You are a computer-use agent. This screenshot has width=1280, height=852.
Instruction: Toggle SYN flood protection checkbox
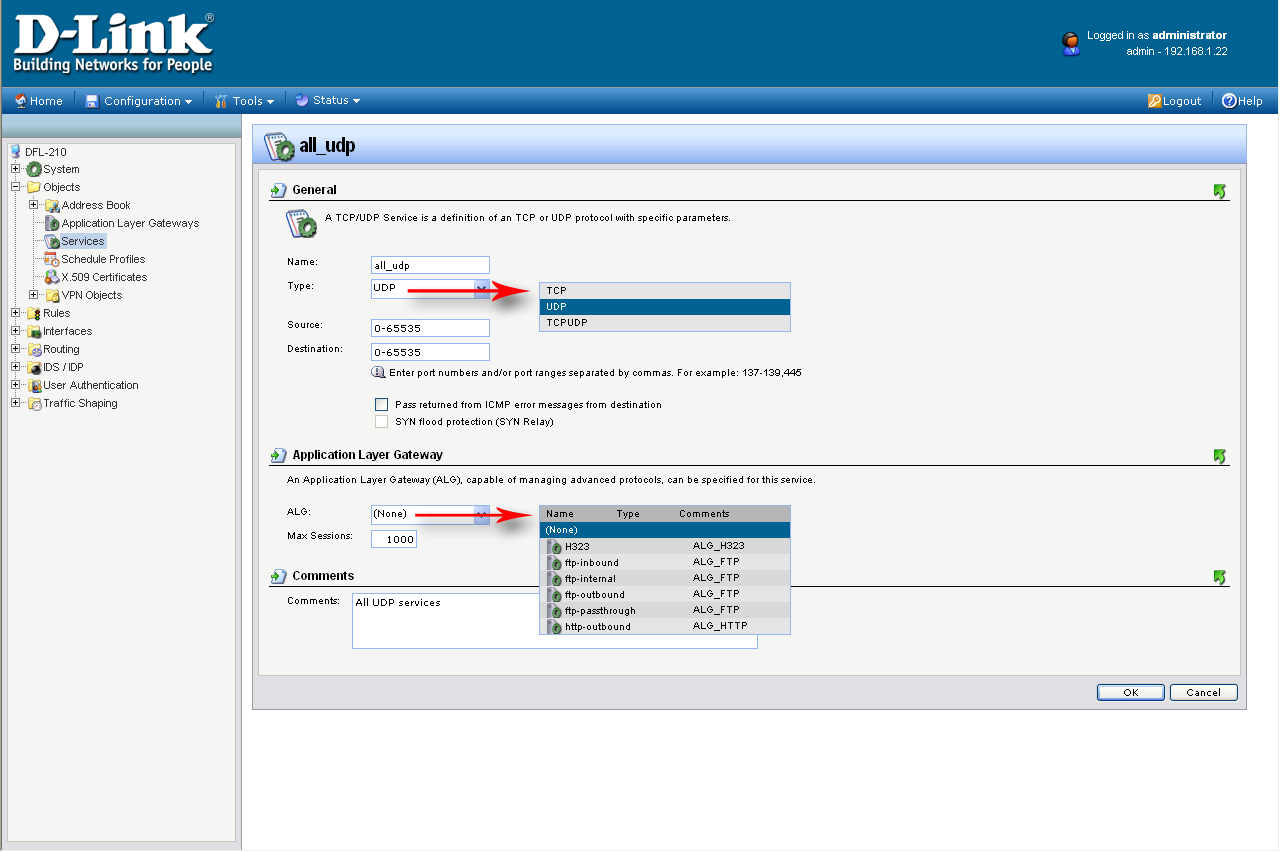click(381, 422)
